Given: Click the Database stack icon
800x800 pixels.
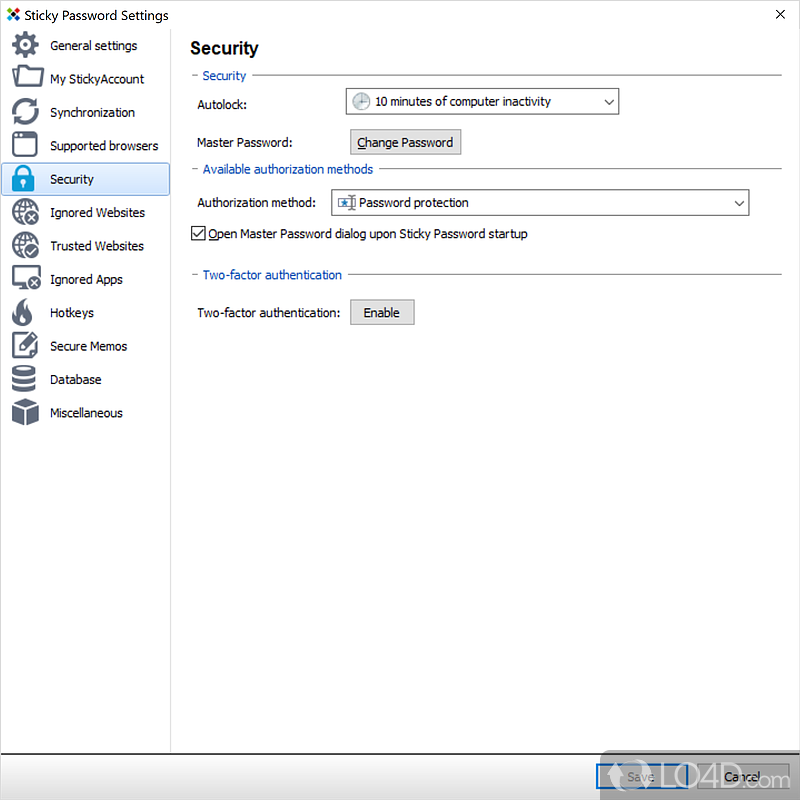Looking at the screenshot, I should coord(23,379).
